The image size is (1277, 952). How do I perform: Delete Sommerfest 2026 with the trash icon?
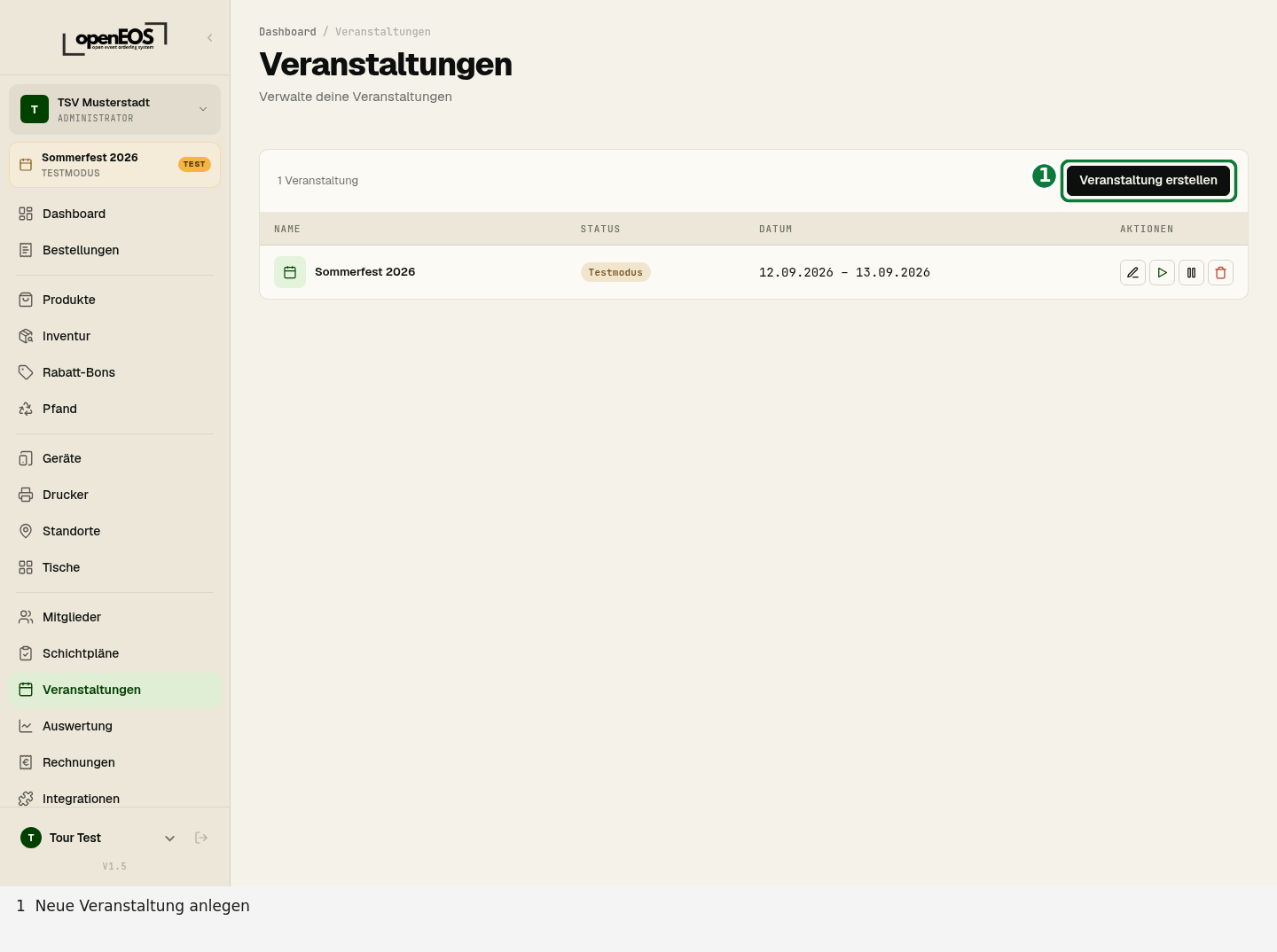(x=1220, y=272)
